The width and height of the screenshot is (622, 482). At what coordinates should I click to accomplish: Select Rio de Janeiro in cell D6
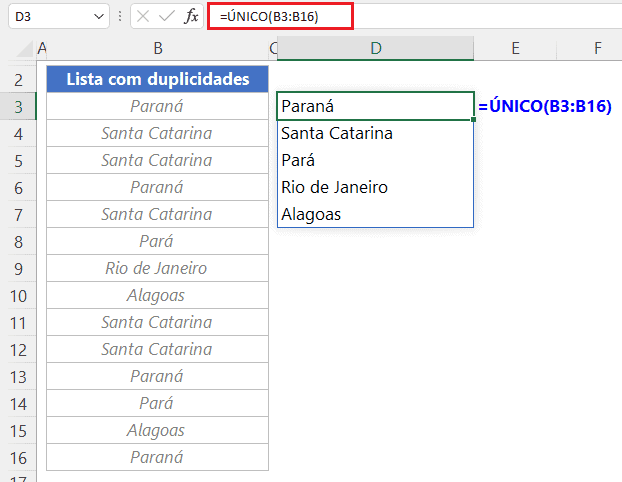click(375, 187)
